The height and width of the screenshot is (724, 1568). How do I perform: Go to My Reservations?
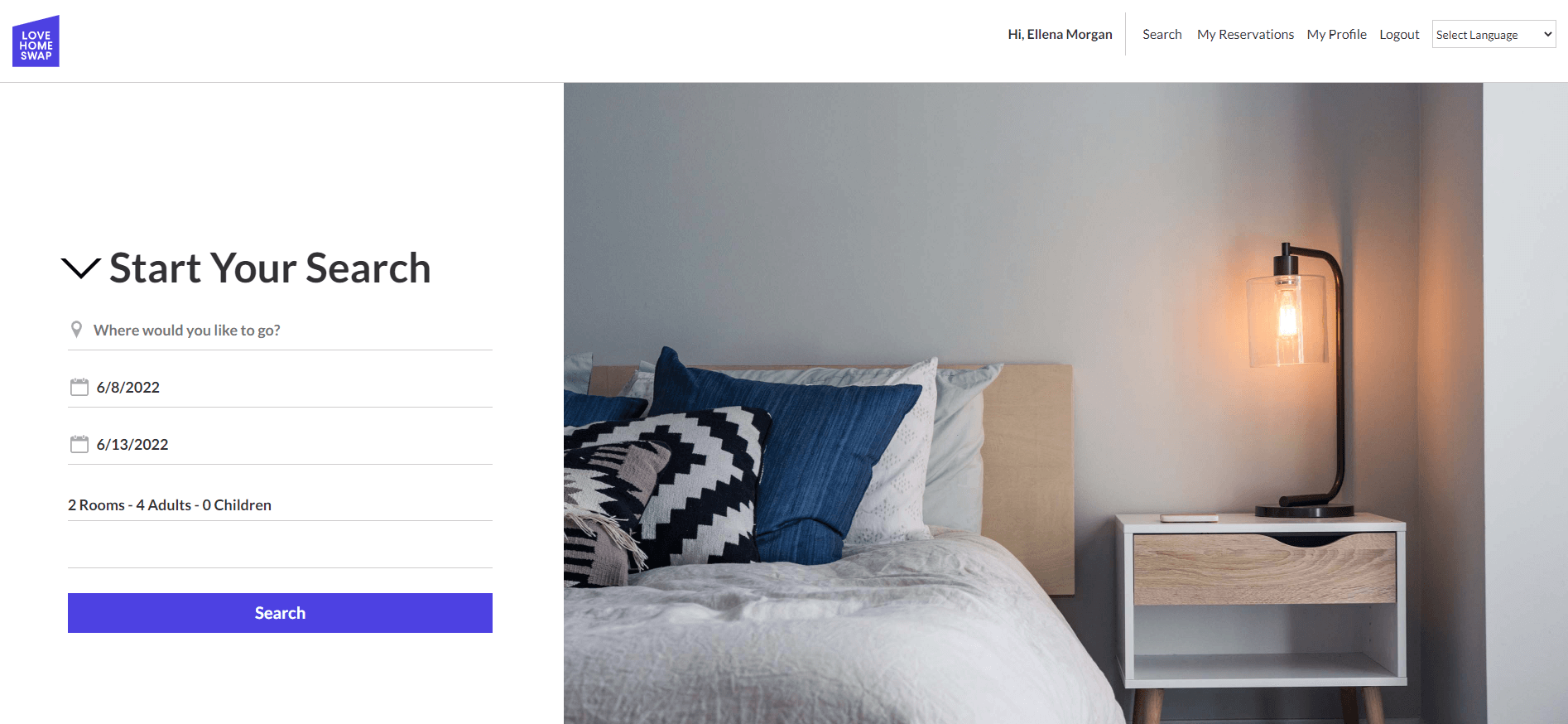[1245, 34]
